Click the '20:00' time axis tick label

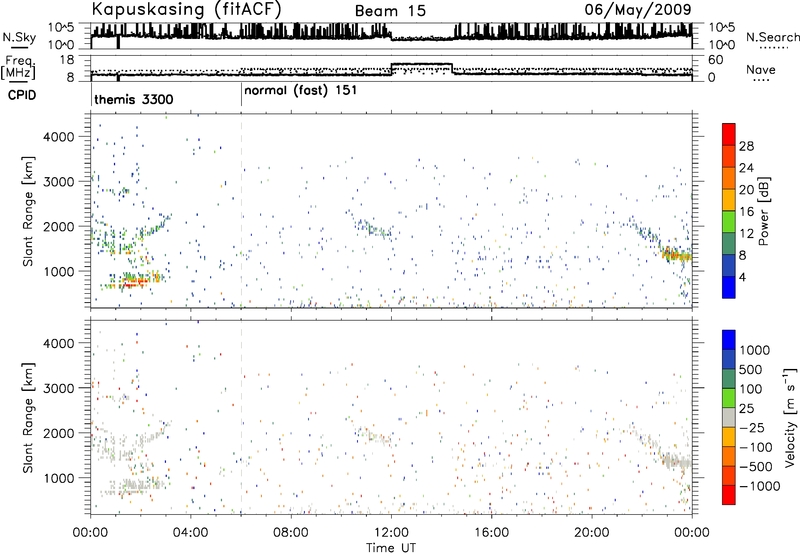coord(592,533)
